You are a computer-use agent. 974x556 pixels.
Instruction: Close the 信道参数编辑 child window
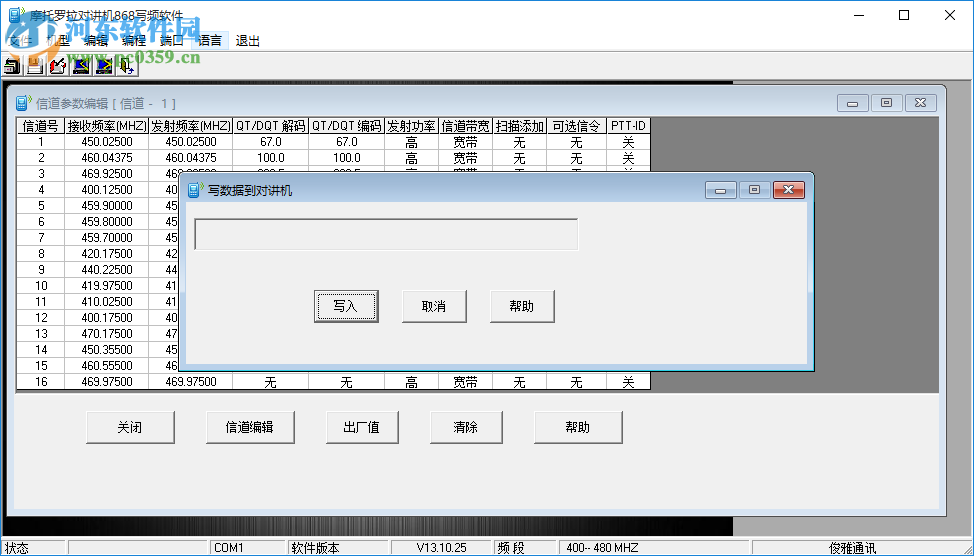[x=921, y=103]
